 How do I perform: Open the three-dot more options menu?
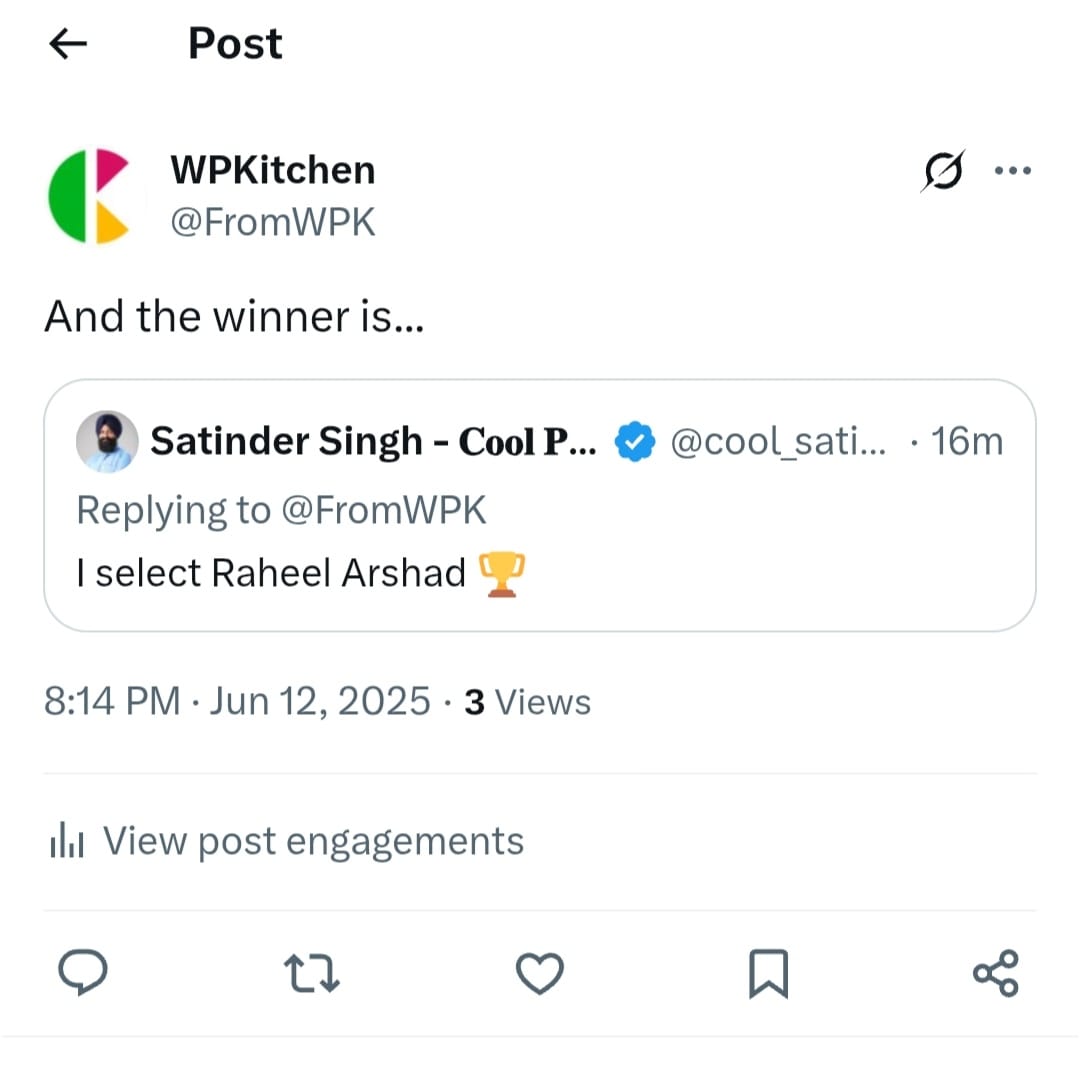pyautogui.click(x=1011, y=170)
